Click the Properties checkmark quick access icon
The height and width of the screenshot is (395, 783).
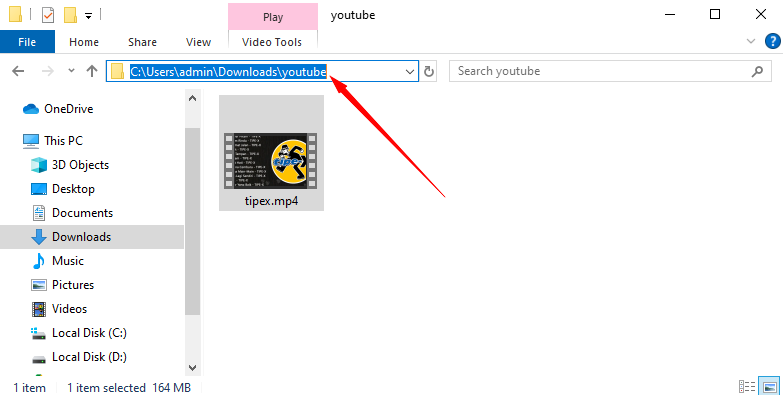pyautogui.click(x=47, y=15)
